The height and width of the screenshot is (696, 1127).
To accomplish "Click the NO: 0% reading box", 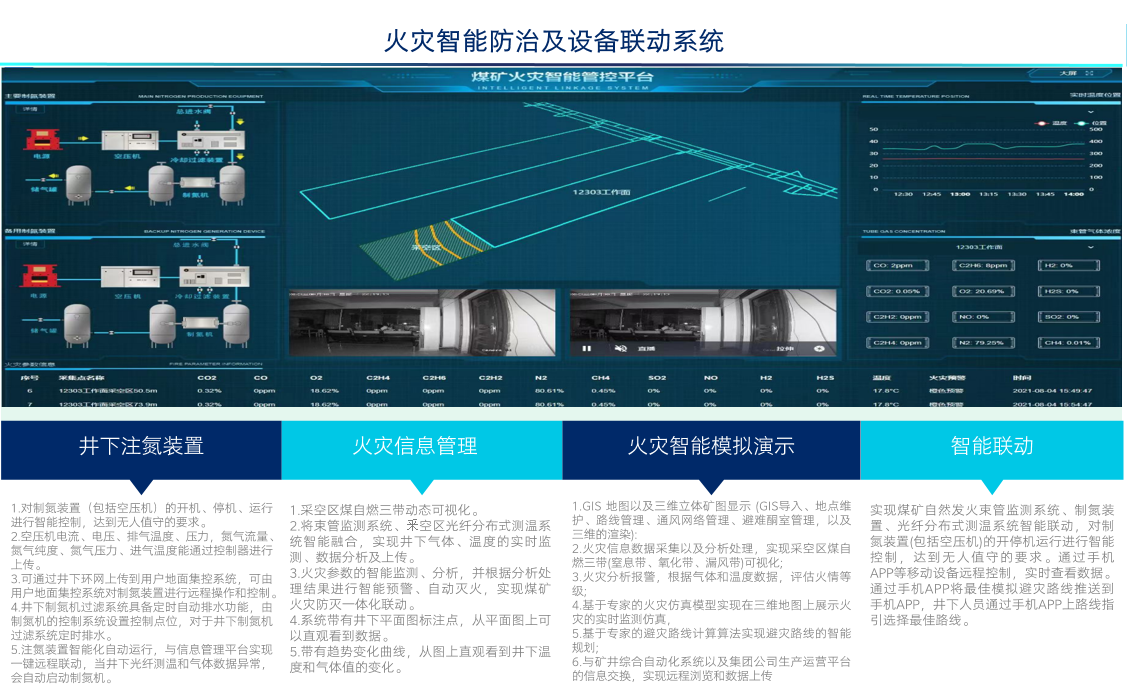I will pos(983,317).
